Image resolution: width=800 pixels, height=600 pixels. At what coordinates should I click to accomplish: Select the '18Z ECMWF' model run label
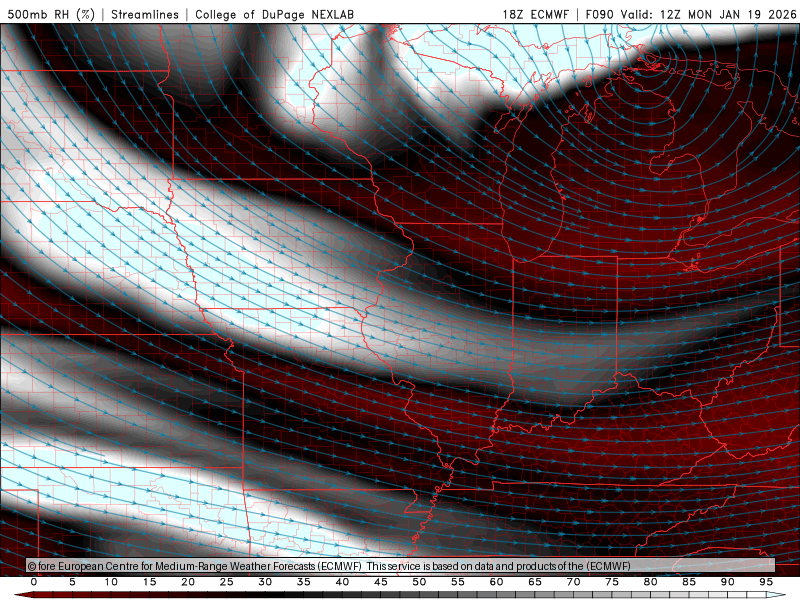[536, 14]
